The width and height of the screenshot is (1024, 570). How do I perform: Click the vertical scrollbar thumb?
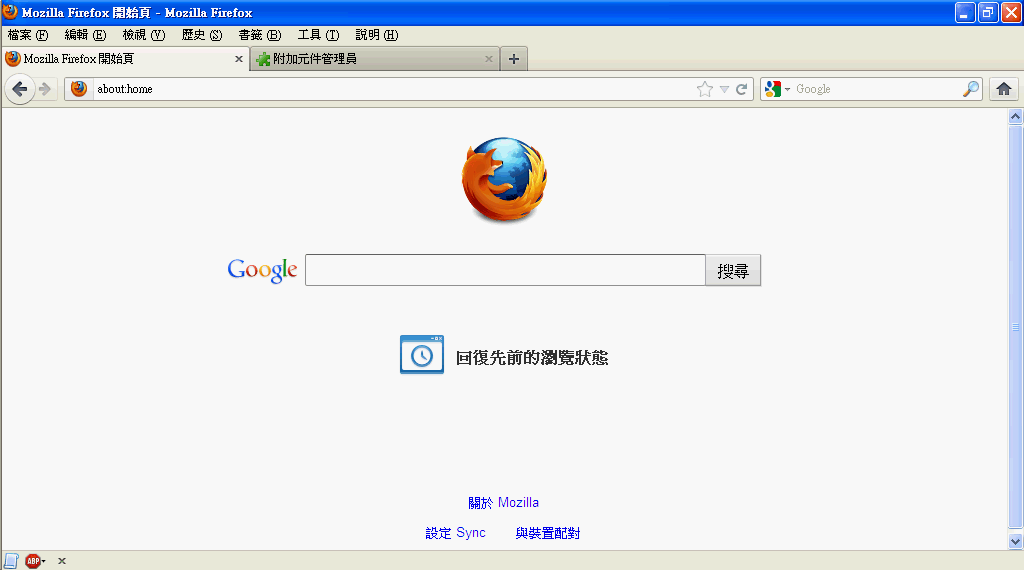point(1015,326)
